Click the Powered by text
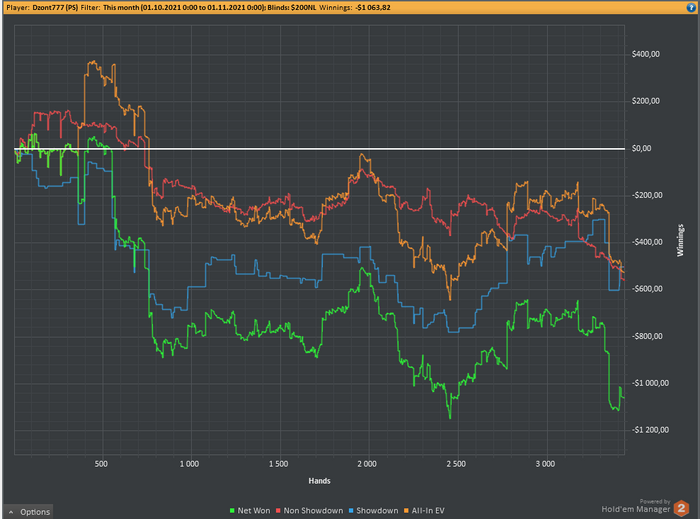This screenshot has height=519, width=700. point(655,501)
